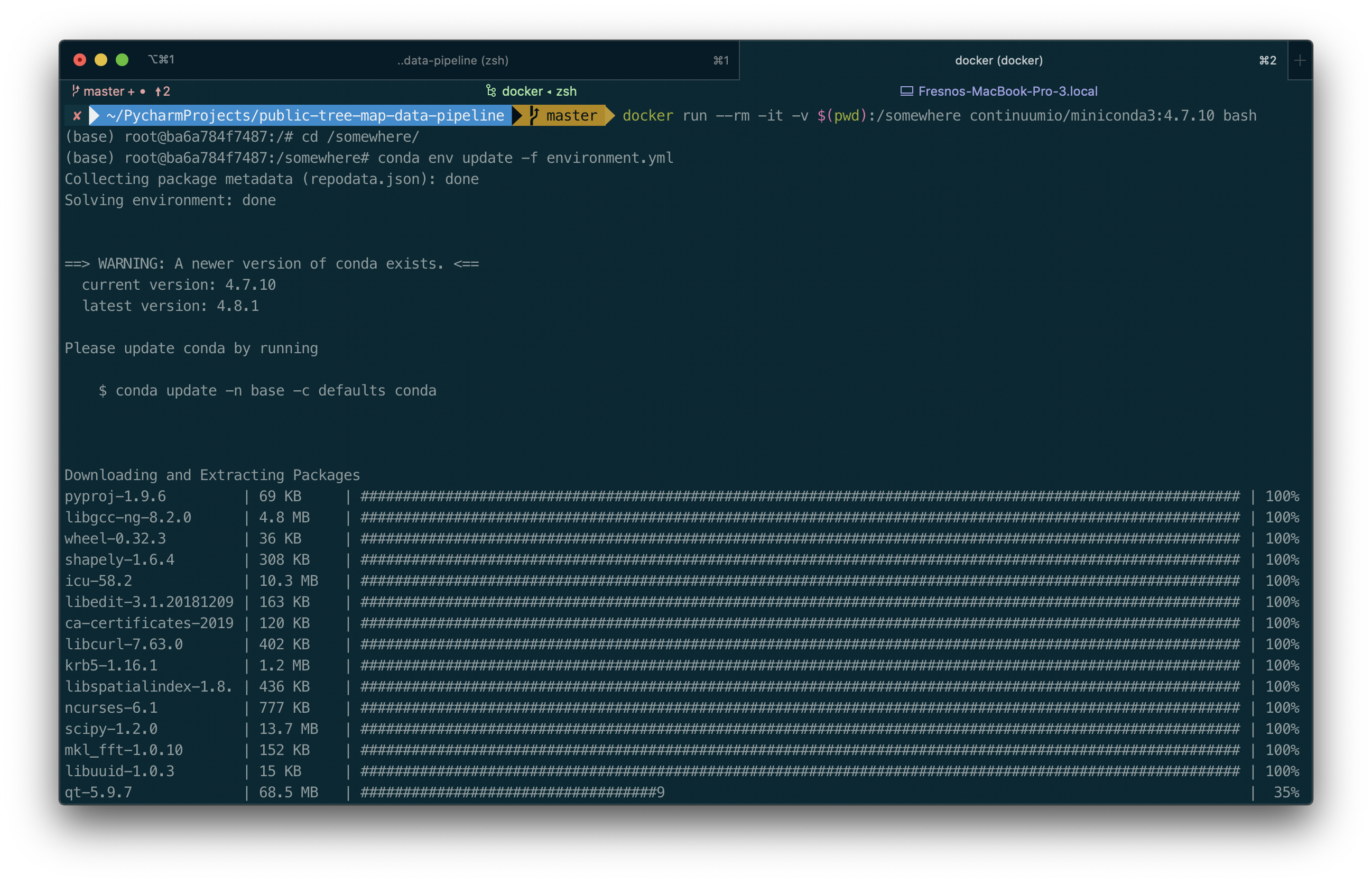
Task: Click the wheel-0.32.3 package name
Action: 115,539
